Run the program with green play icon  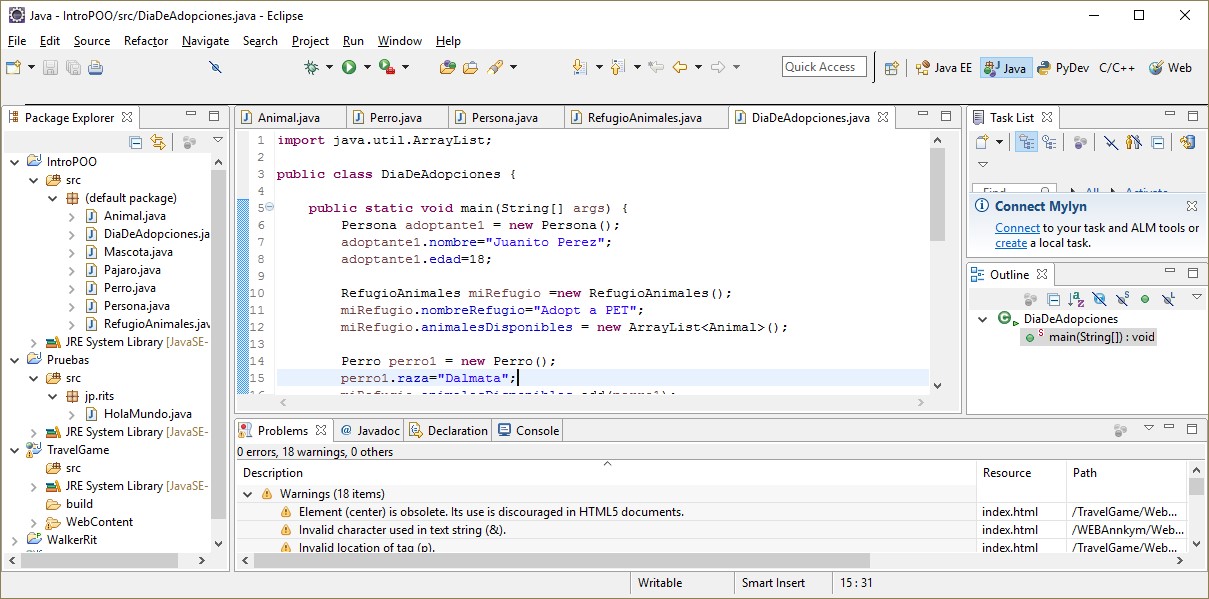point(349,67)
